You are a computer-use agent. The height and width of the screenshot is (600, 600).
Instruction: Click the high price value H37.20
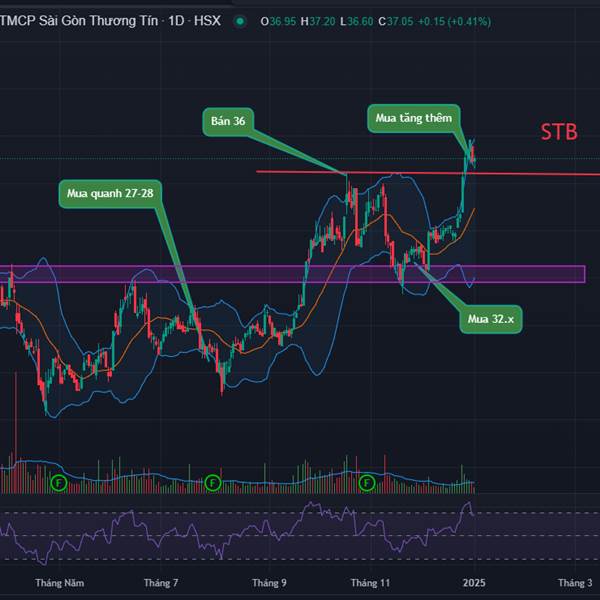tap(318, 21)
